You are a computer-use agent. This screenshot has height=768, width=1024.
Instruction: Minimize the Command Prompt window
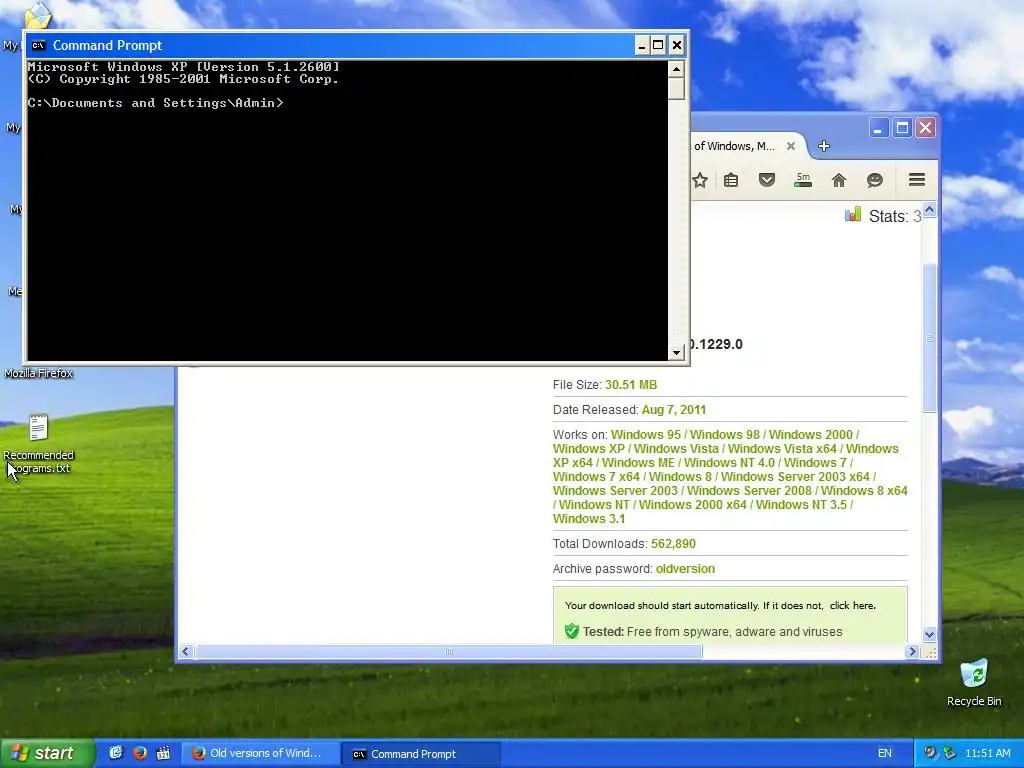pos(642,45)
